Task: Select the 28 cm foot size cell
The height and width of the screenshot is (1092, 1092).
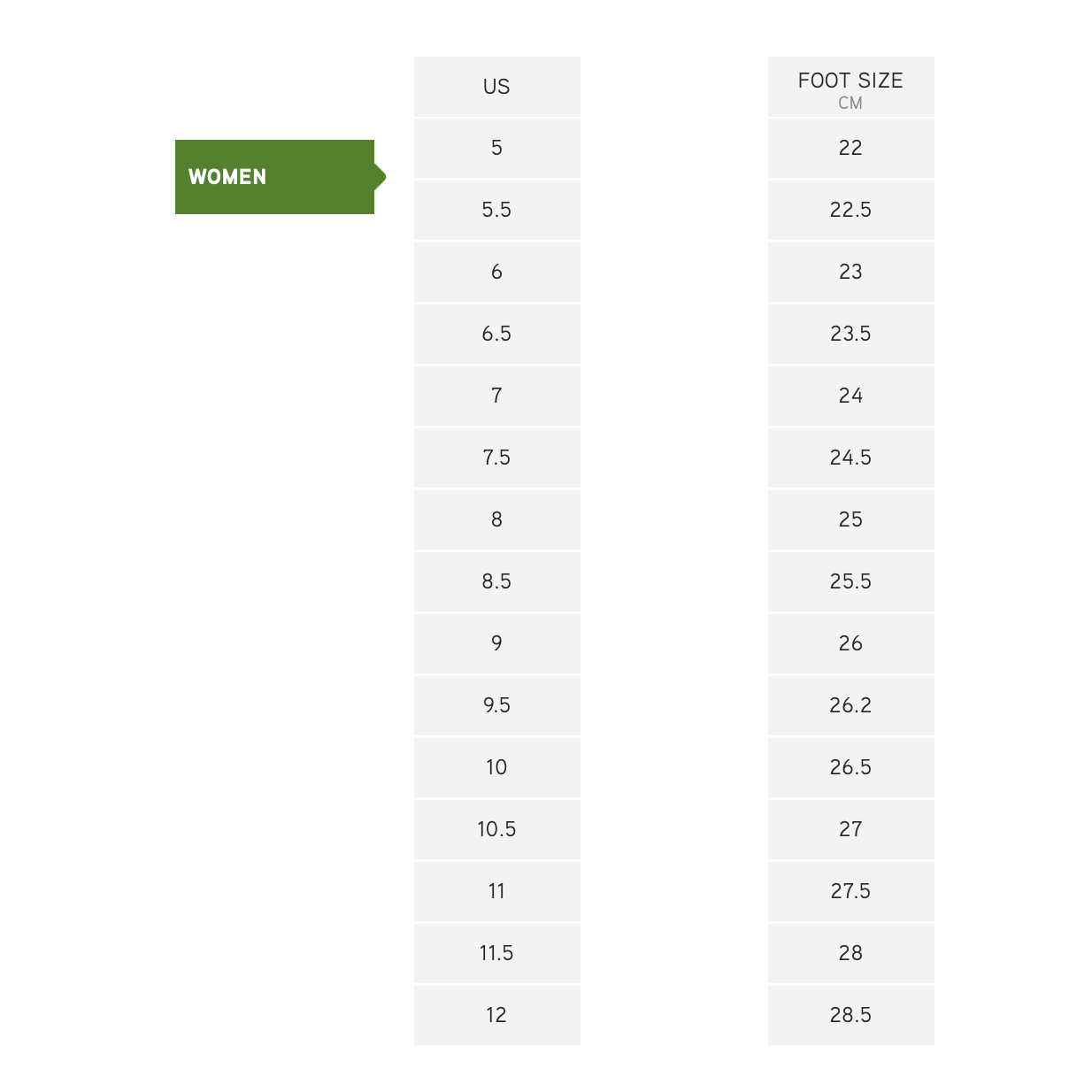Action: pos(850,953)
